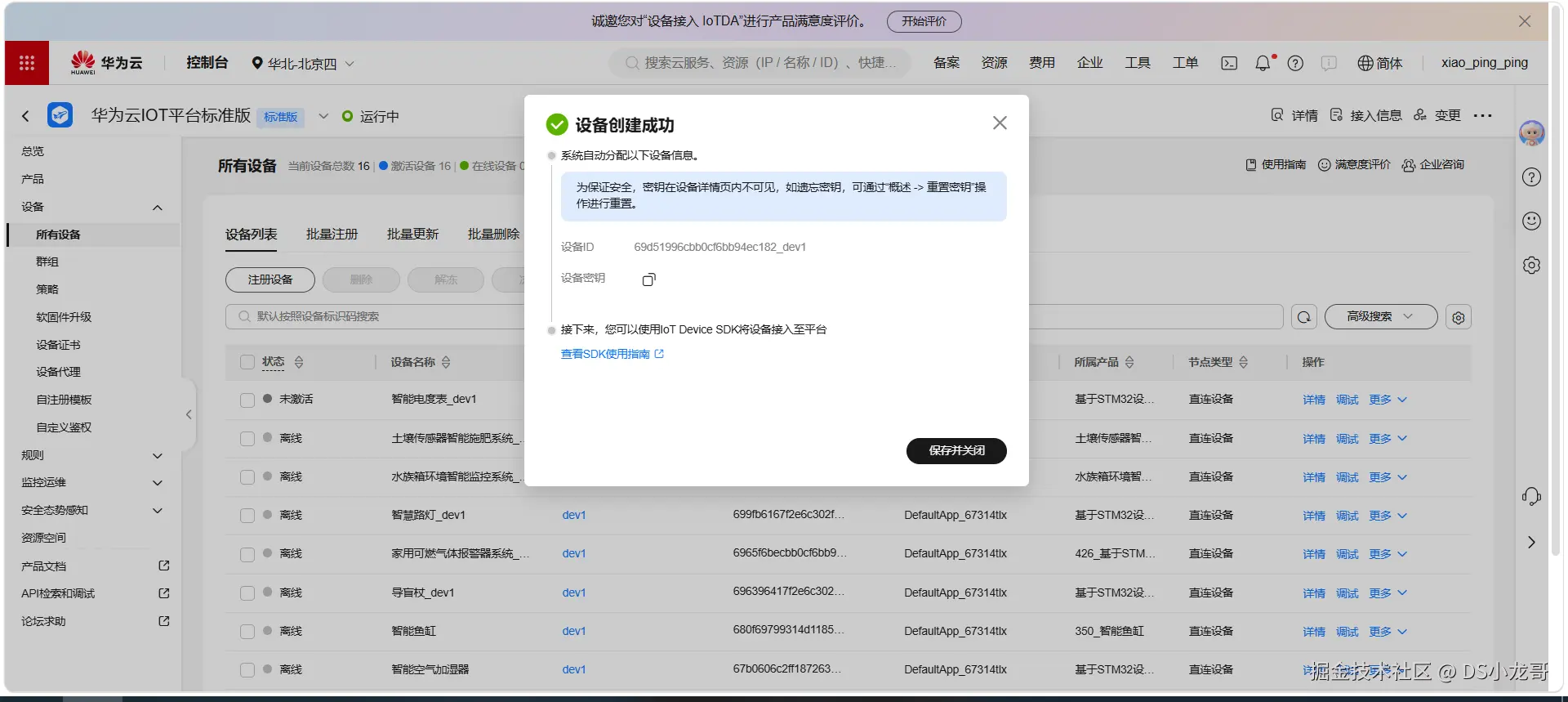Click the language globe icon 简体

(x=1379, y=64)
